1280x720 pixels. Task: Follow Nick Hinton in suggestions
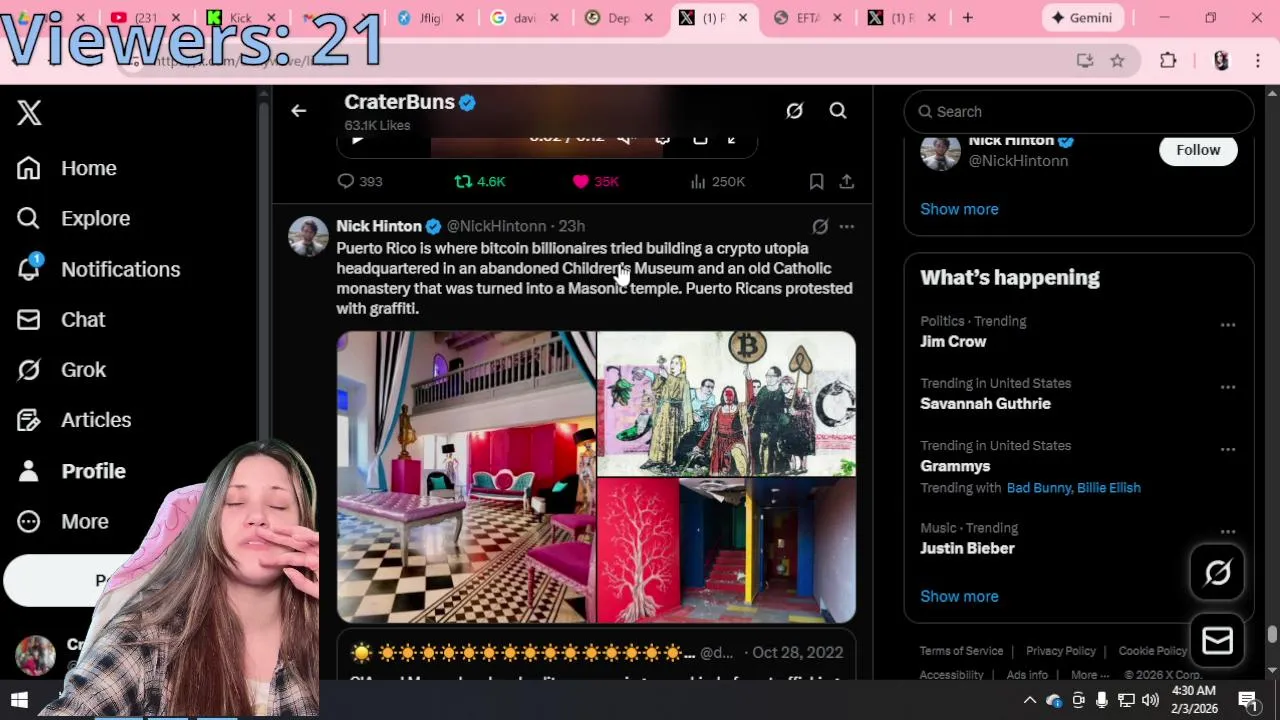[1198, 150]
